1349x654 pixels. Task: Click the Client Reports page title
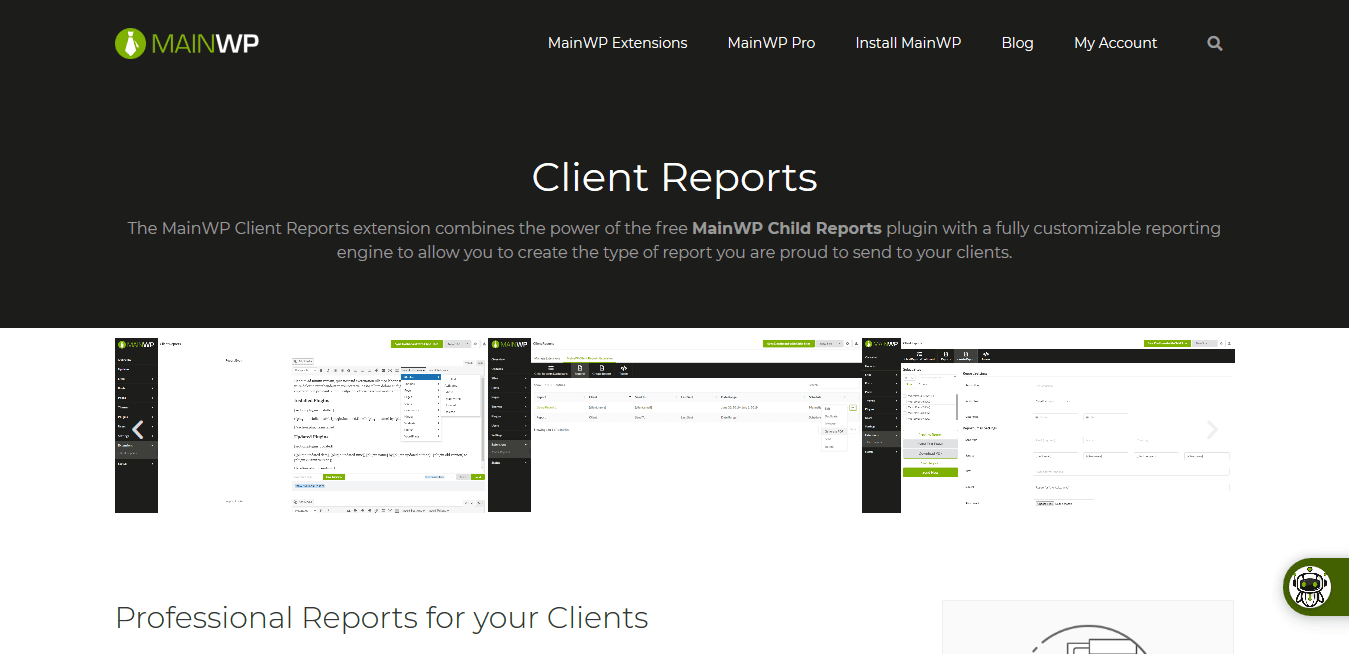pyautogui.click(x=675, y=177)
